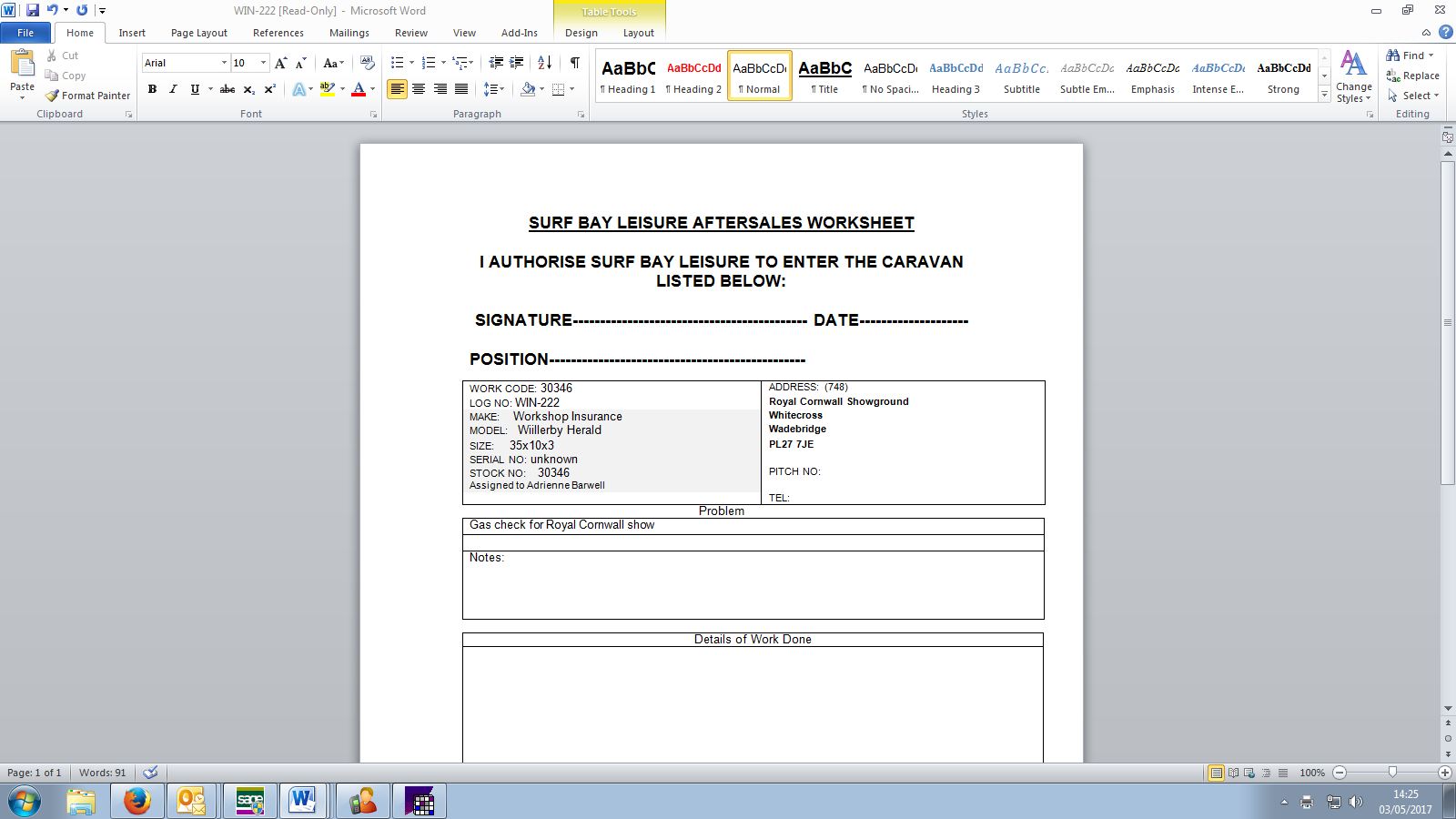The width and height of the screenshot is (1456, 819).
Task: Click the Undo icon in quick access toolbar
Action: tap(53, 10)
